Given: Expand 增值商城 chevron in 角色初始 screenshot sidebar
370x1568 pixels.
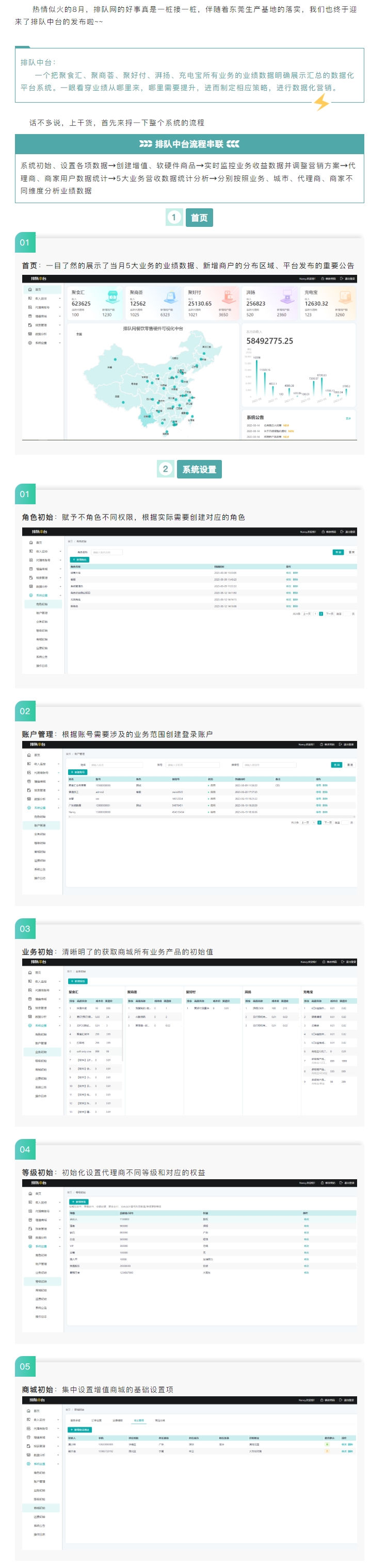Looking at the screenshot, I should 60,569.
